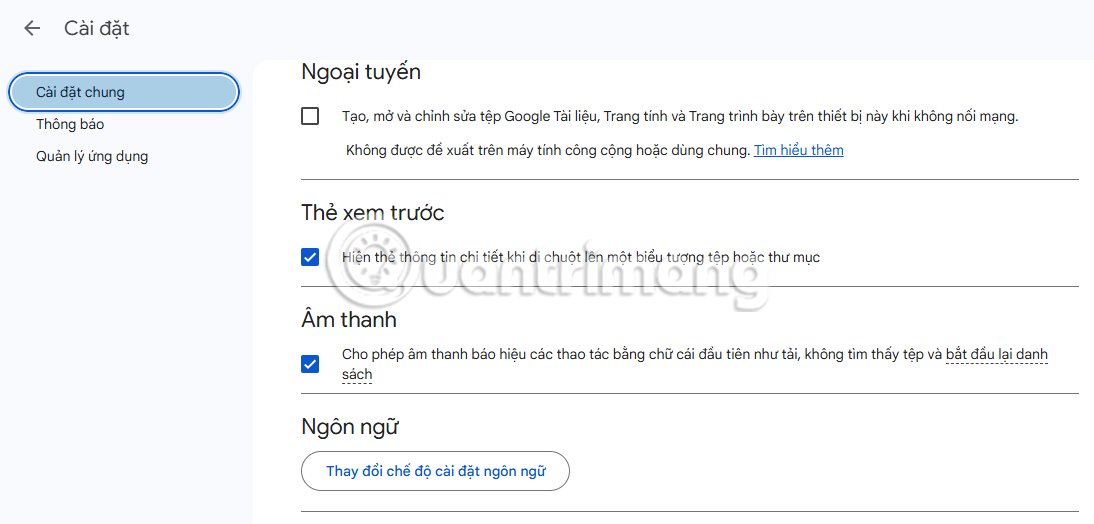Click the Thẻ xem trước heading

[372, 212]
